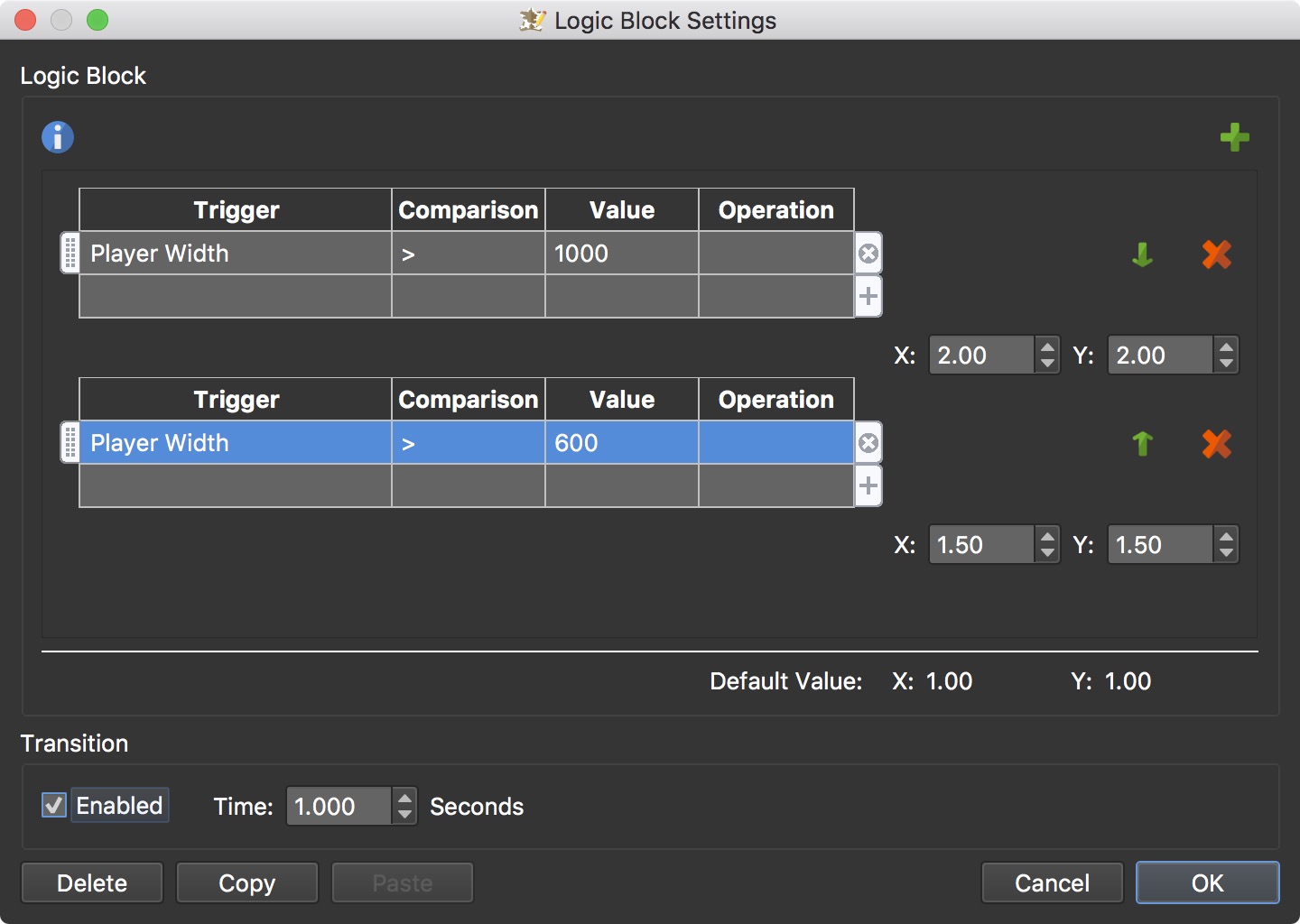Disable the Transition Enabled checkbox
The width and height of the screenshot is (1300, 924).
coord(54,805)
